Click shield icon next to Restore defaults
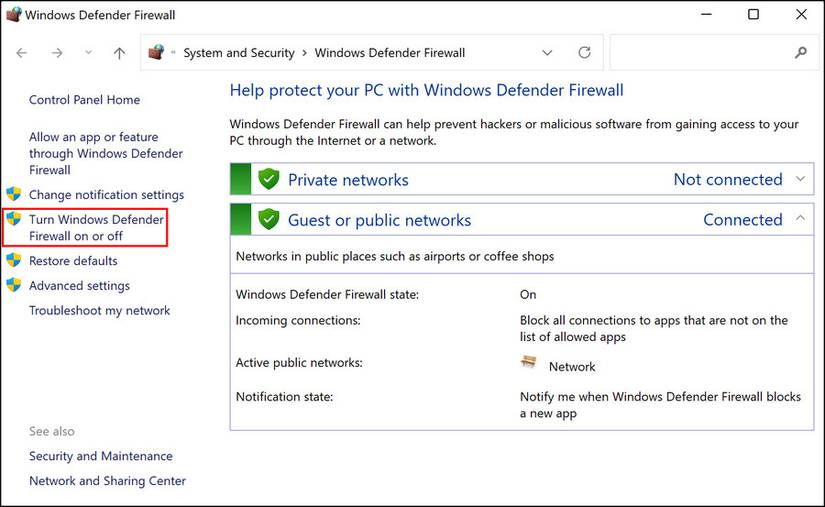Image resolution: width=825 pixels, height=507 pixels. coord(14,261)
